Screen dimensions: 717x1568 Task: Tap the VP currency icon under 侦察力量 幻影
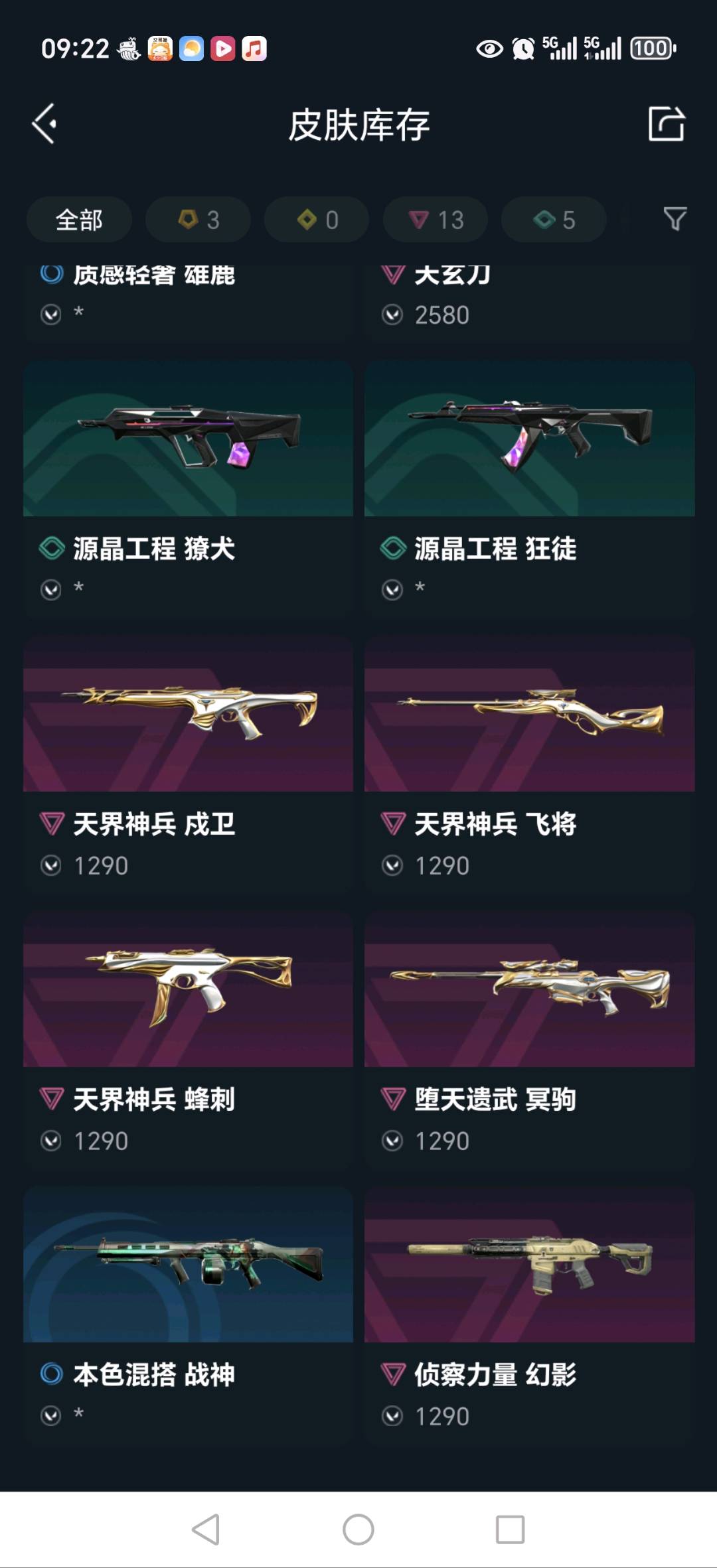pyautogui.click(x=392, y=1416)
